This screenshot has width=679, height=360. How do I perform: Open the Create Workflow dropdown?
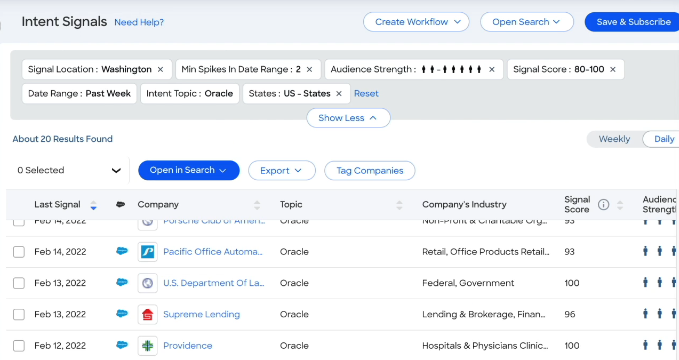[x=416, y=22]
